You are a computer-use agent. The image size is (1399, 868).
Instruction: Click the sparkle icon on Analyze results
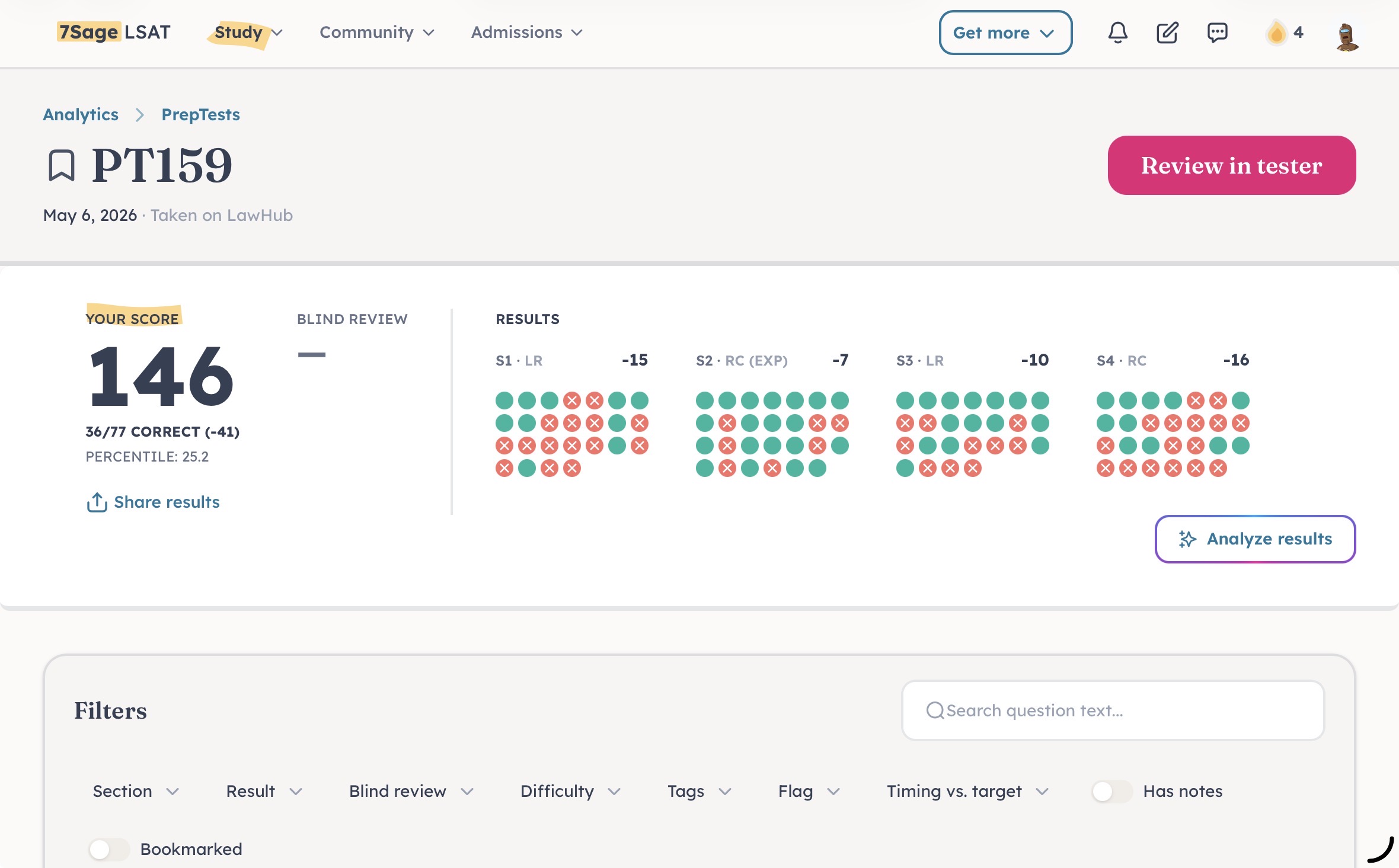[x=1187, y=539]
